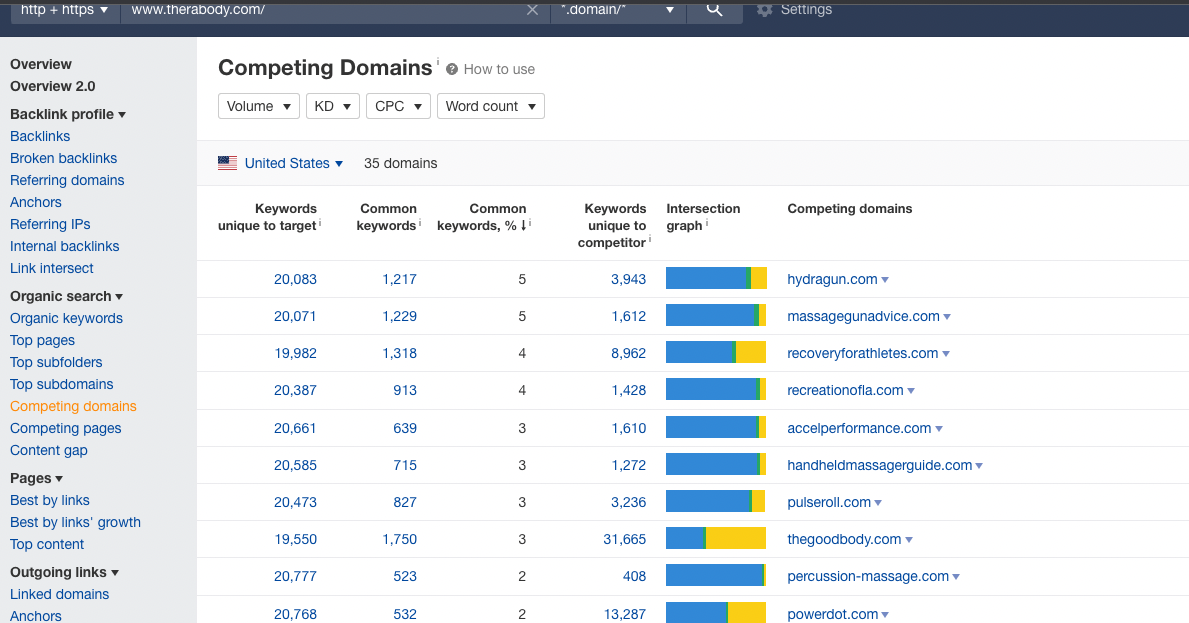Click unique-to-competitor value 31,665

625,540
